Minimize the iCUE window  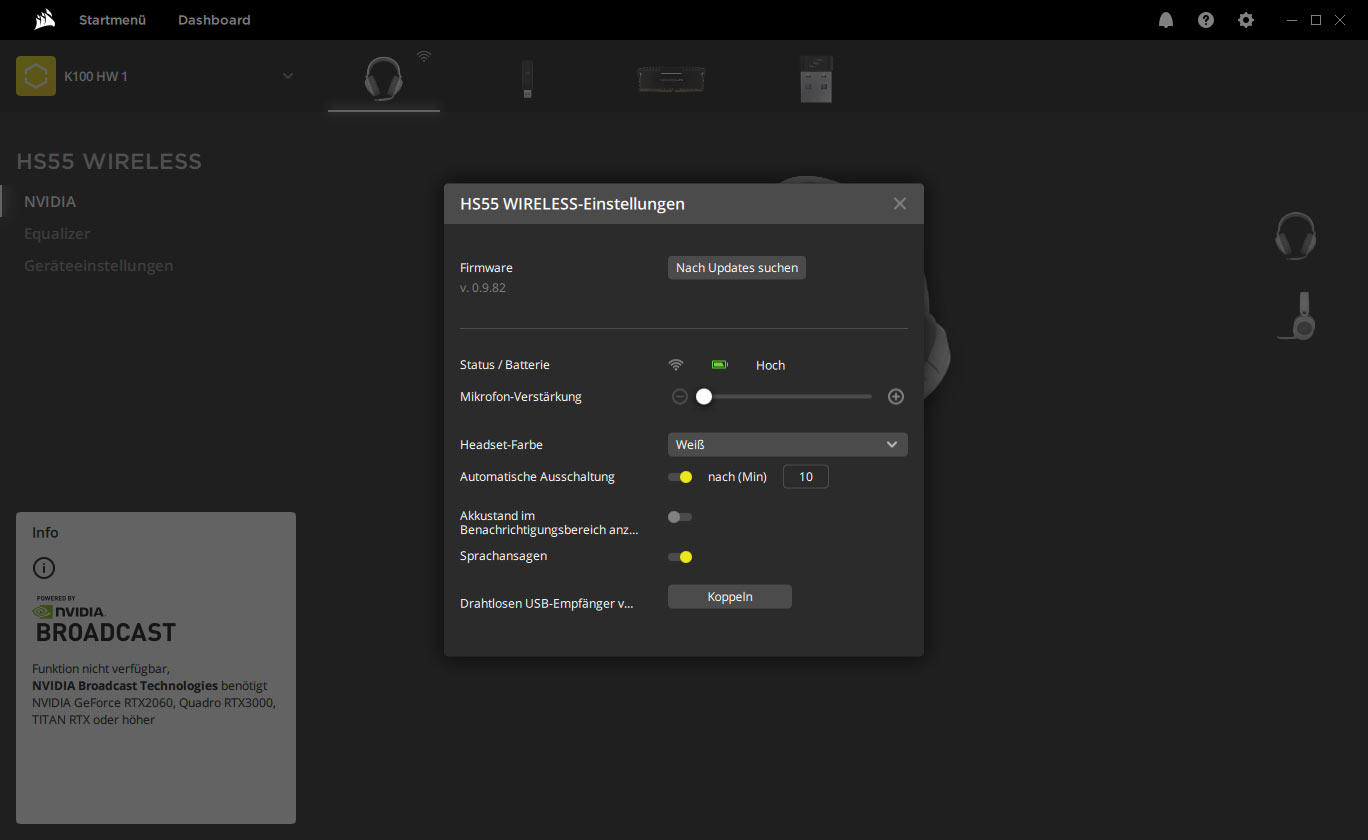1292,20
